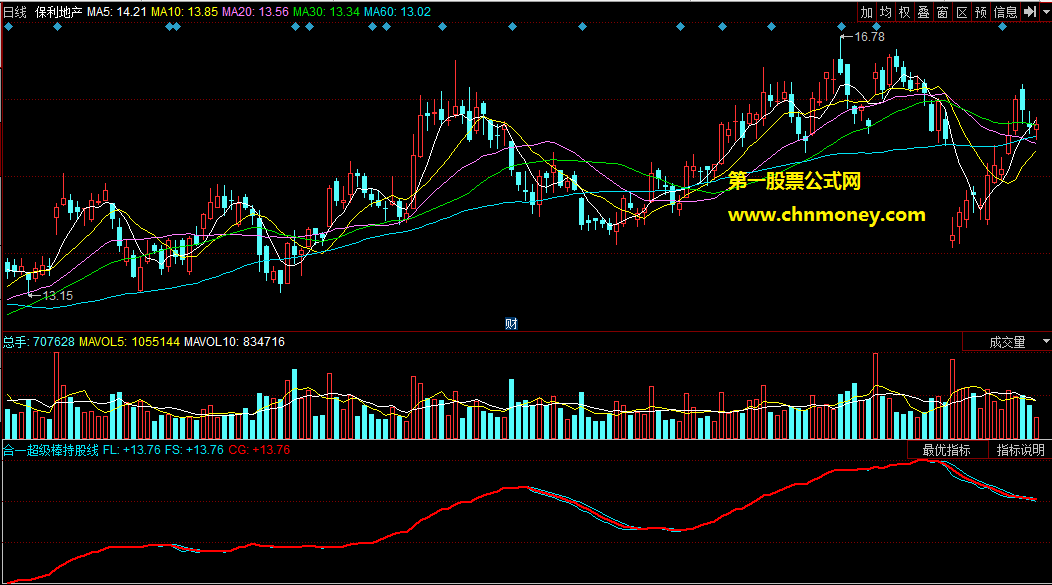This screenshot has height=585, width=1052.
Task: Select the 叠 overlay stock button
Action: pyautogui.click(x=924, y=12)
